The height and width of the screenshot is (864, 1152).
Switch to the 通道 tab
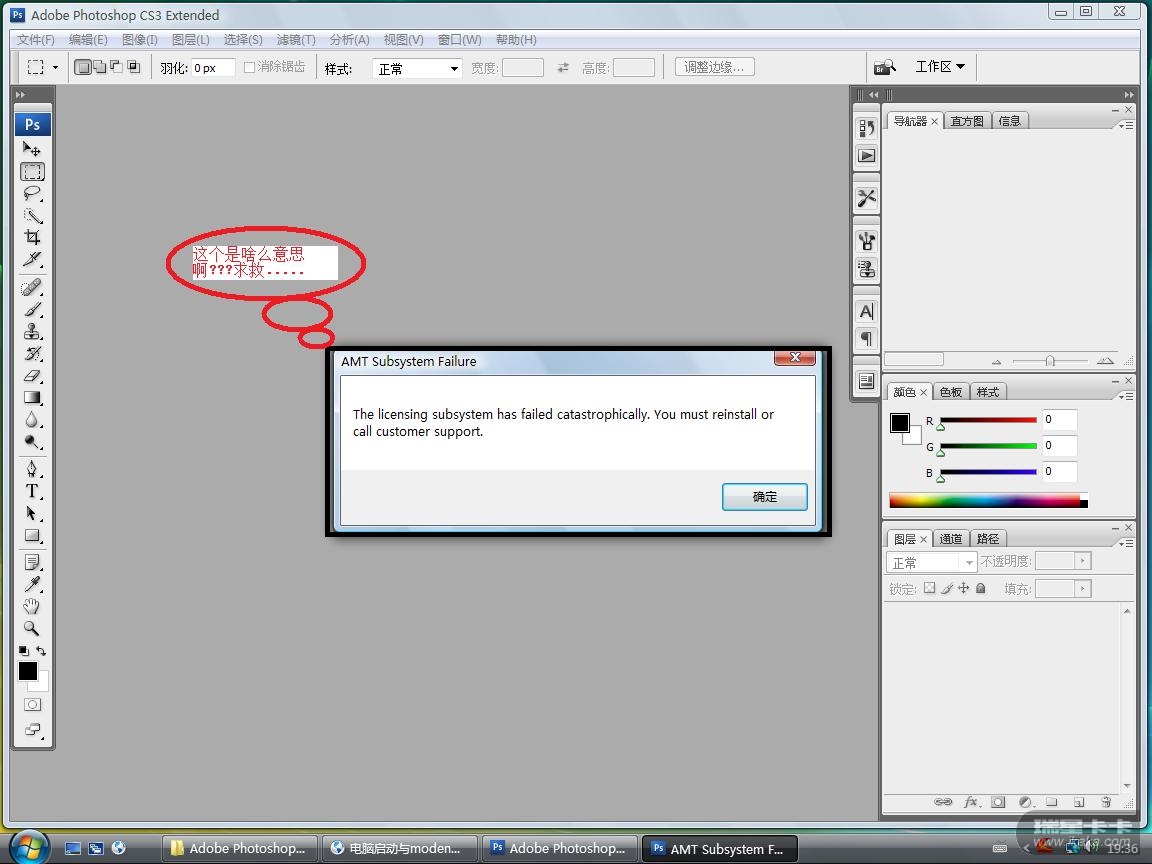tap(951, 539)
